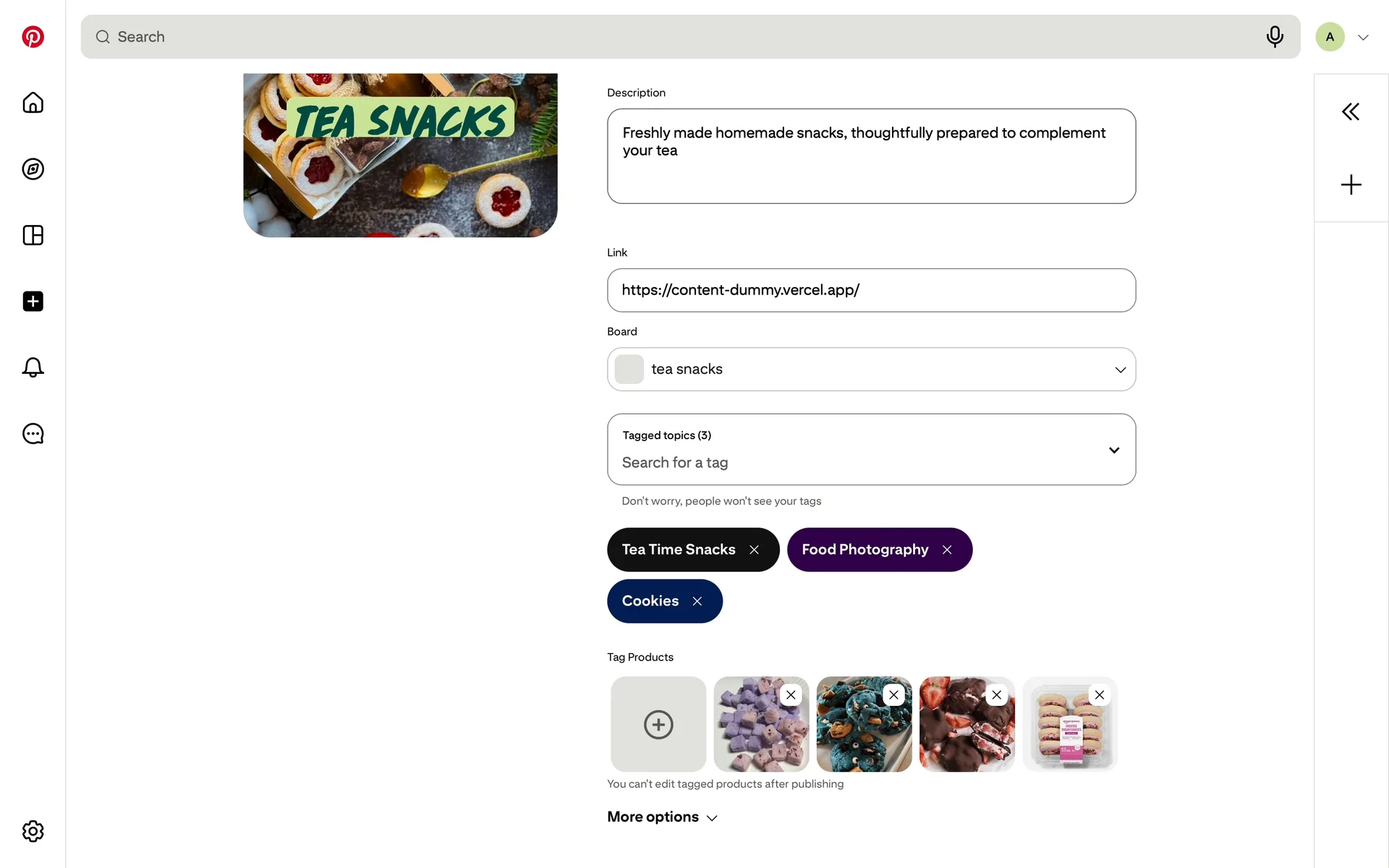The width and height of the screenshot is (1389, 868).
Task: Open the Explore compass icon
Action: pyautogui.click(x=33, y=169)
